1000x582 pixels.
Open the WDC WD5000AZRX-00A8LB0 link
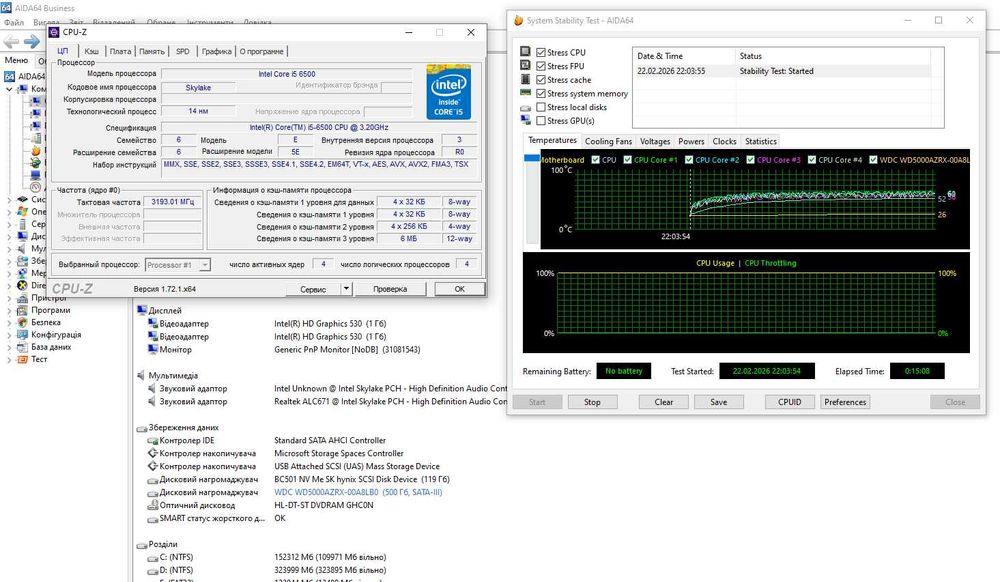click(358, 492)
